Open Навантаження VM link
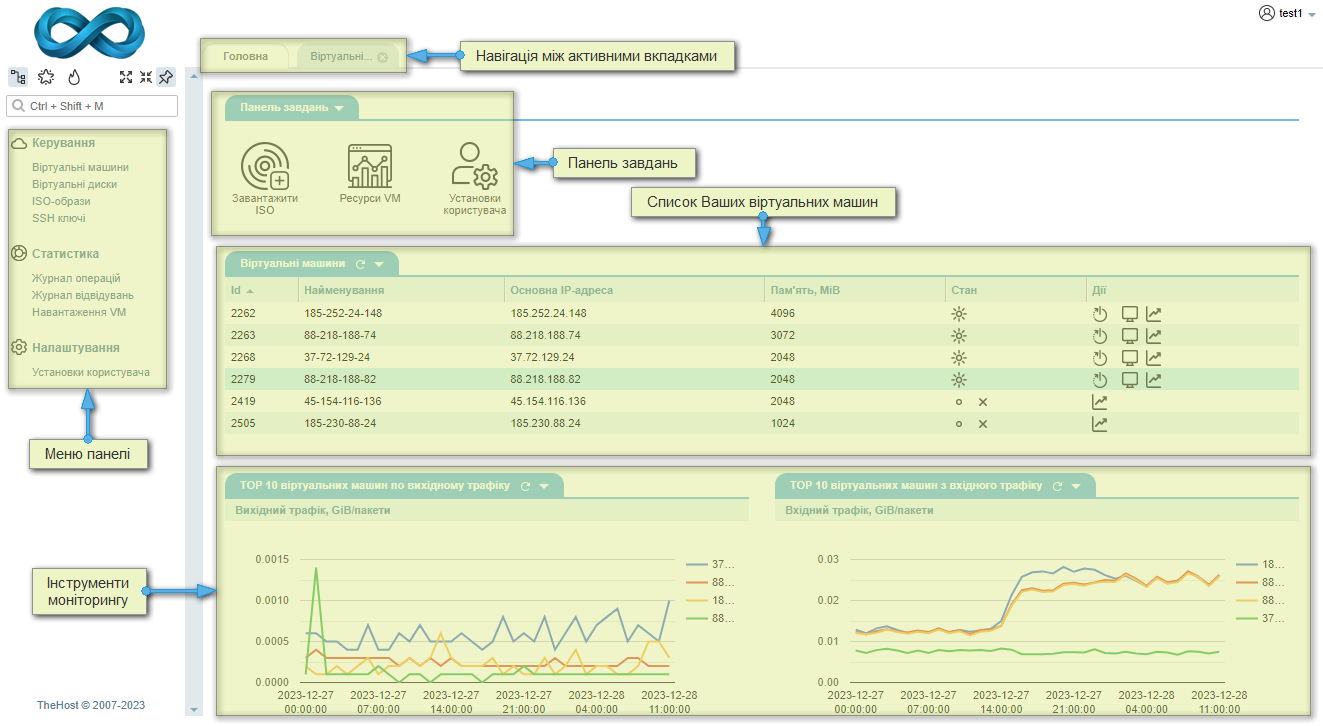 [79, 312]
